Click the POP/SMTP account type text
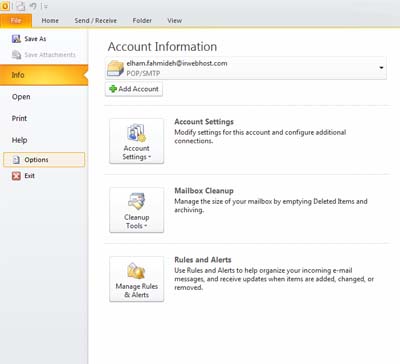 (x=143, y=73)
